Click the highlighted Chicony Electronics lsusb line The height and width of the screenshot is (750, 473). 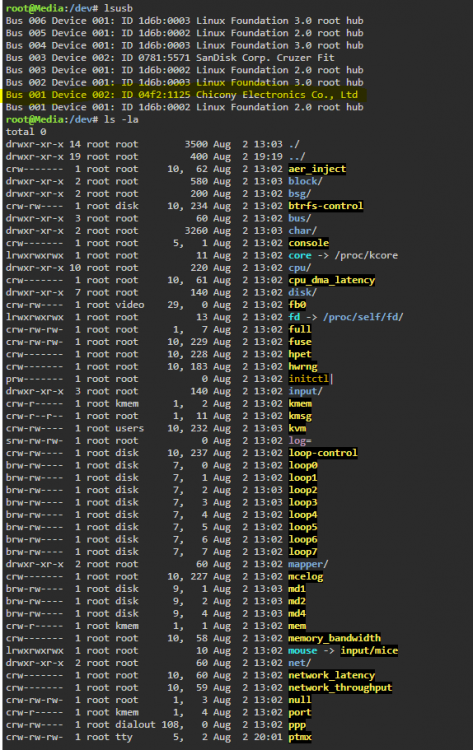click(182, 95)
